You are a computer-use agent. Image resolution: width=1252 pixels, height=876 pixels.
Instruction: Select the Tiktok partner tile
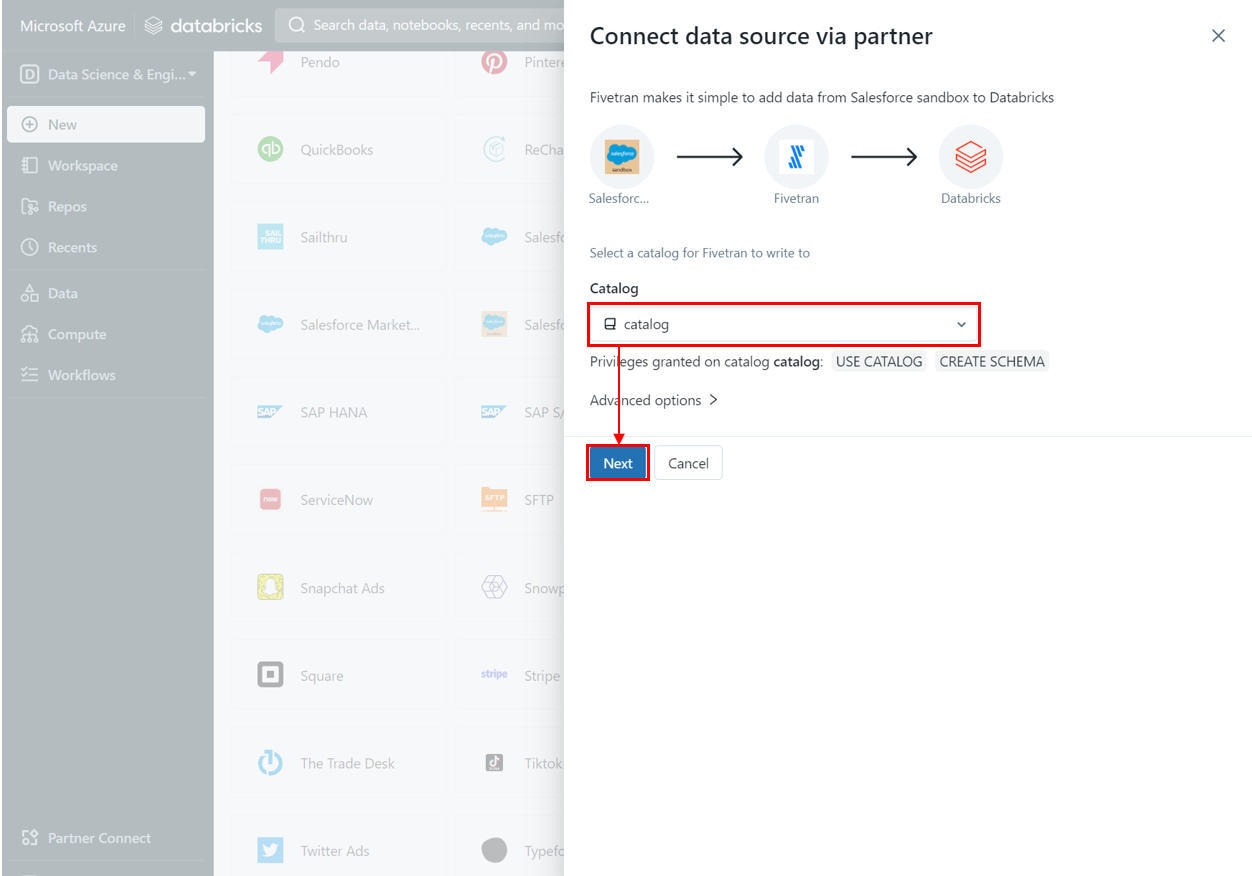click(509, 763)
